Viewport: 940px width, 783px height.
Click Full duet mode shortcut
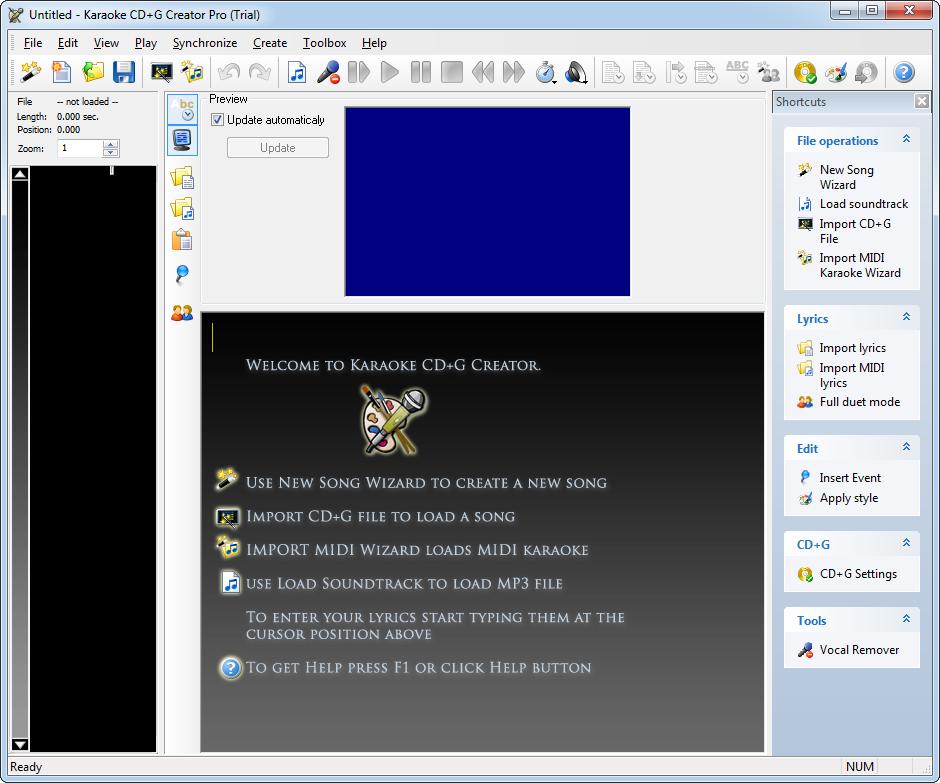coord(860,402)
